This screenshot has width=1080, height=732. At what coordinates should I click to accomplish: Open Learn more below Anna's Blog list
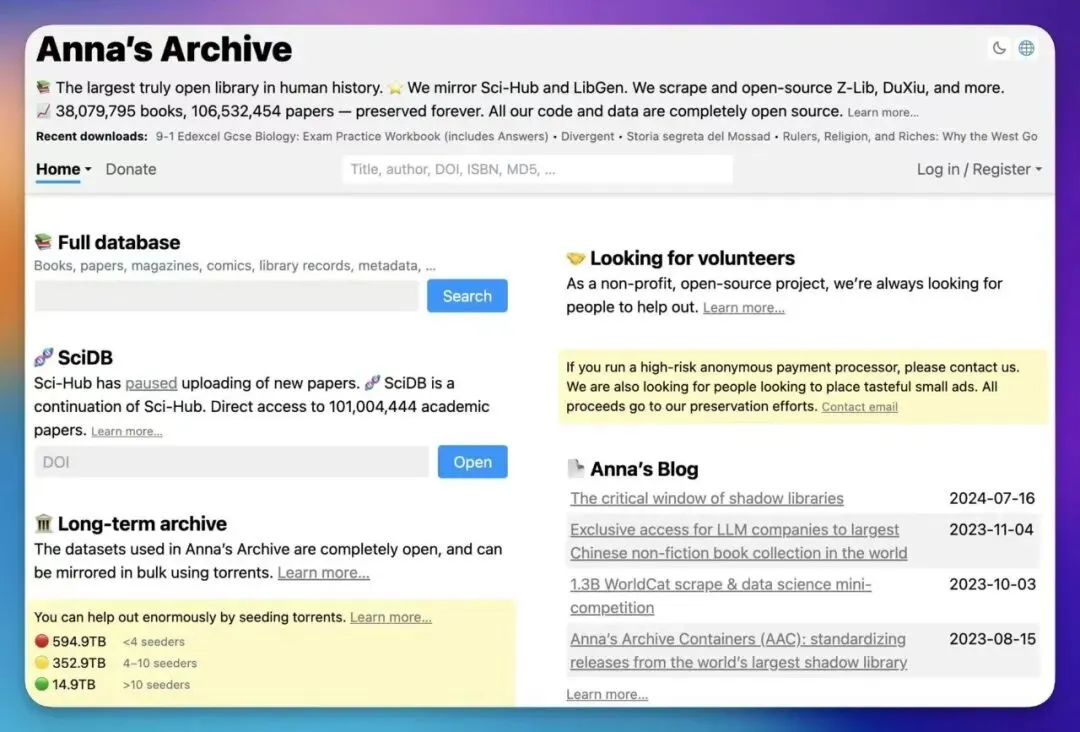(607, 694)
